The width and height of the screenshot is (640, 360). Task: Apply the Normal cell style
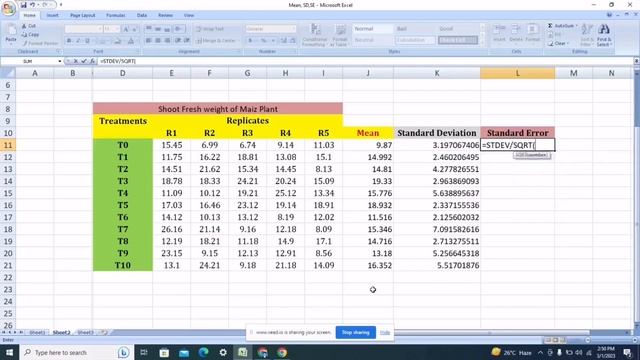[x=372, y=29]
